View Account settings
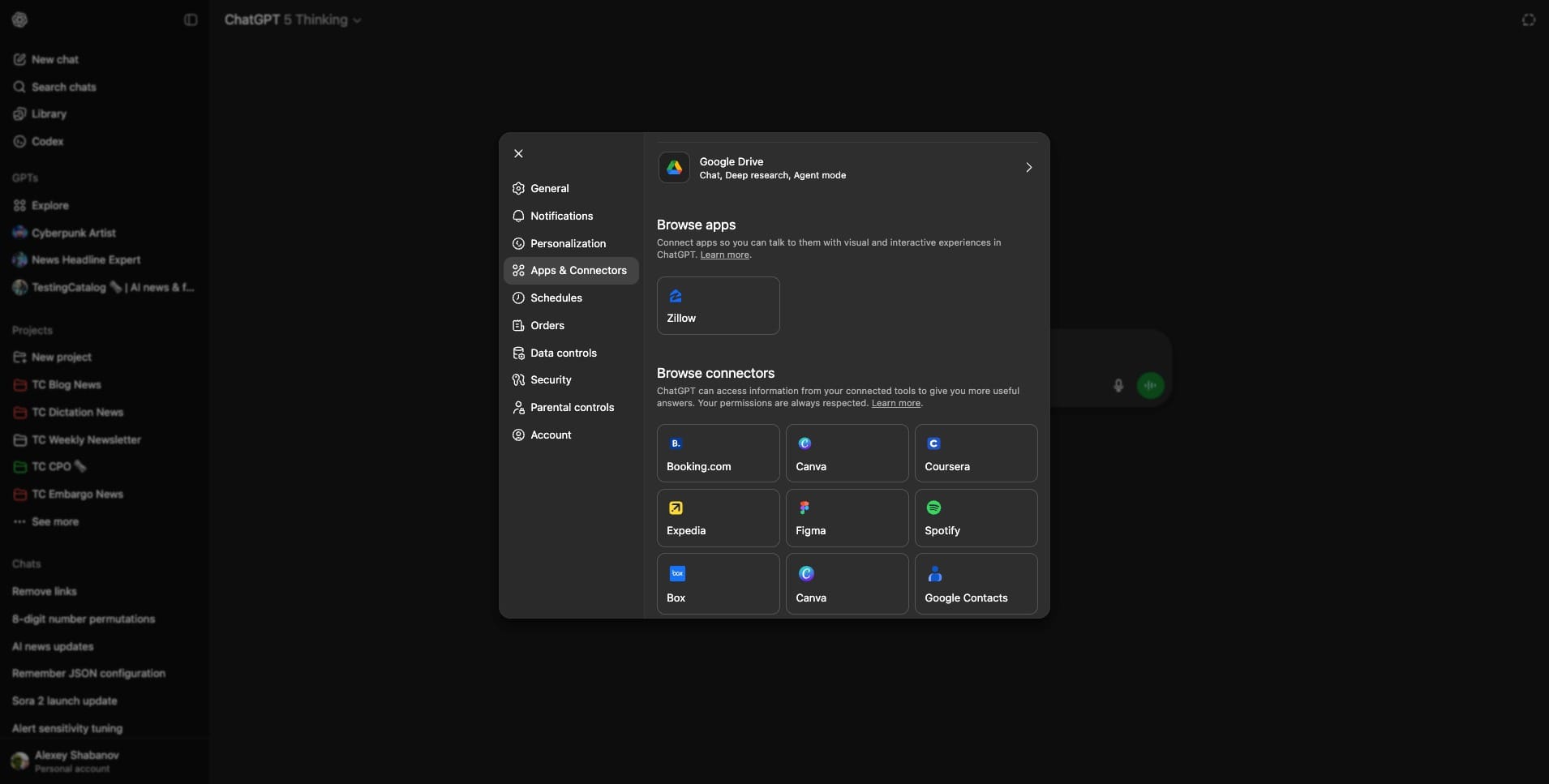1549x784 pixels. coord(571,435)
